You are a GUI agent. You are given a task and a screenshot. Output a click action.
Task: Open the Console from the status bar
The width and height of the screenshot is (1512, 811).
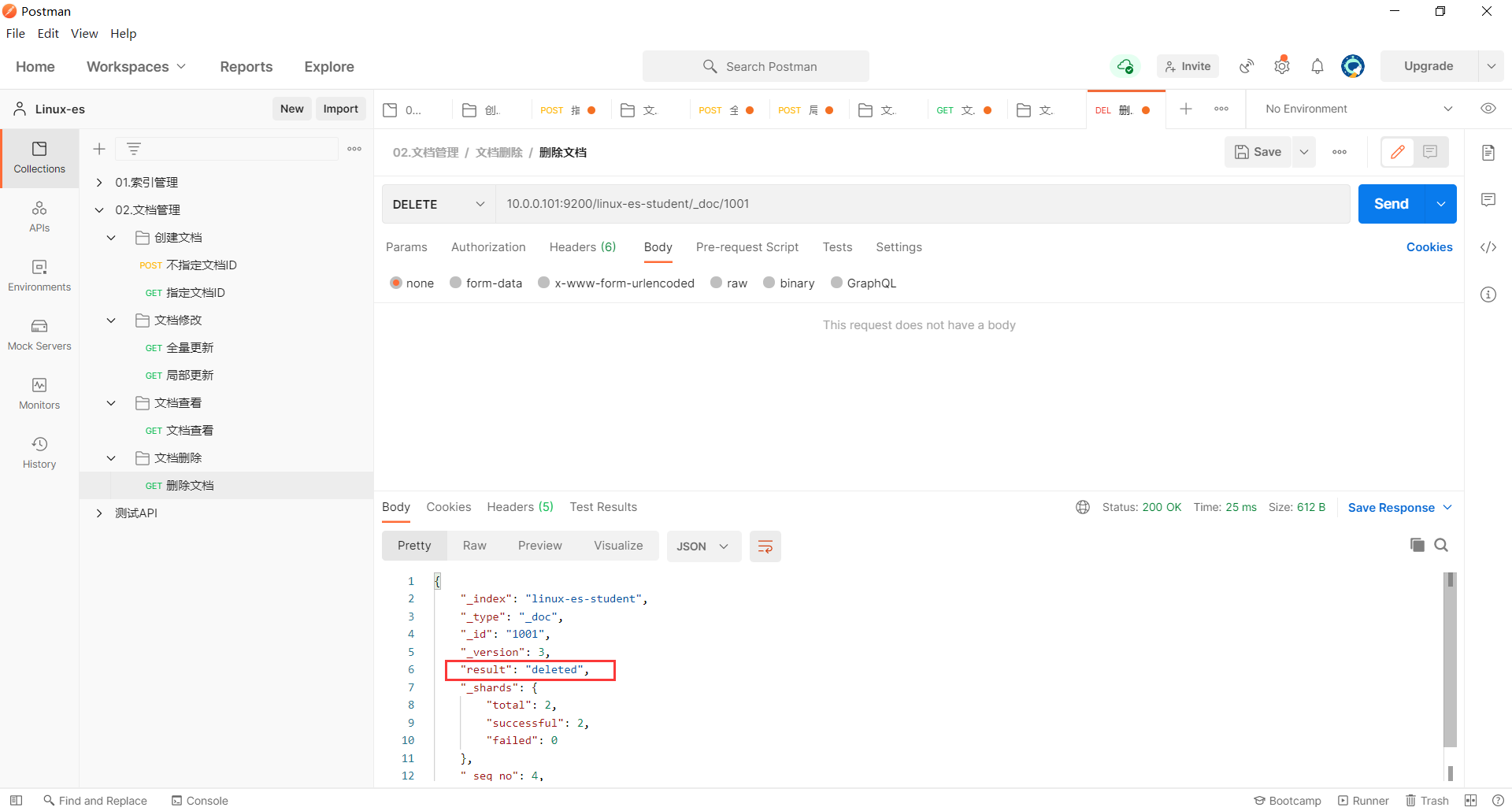200,801
